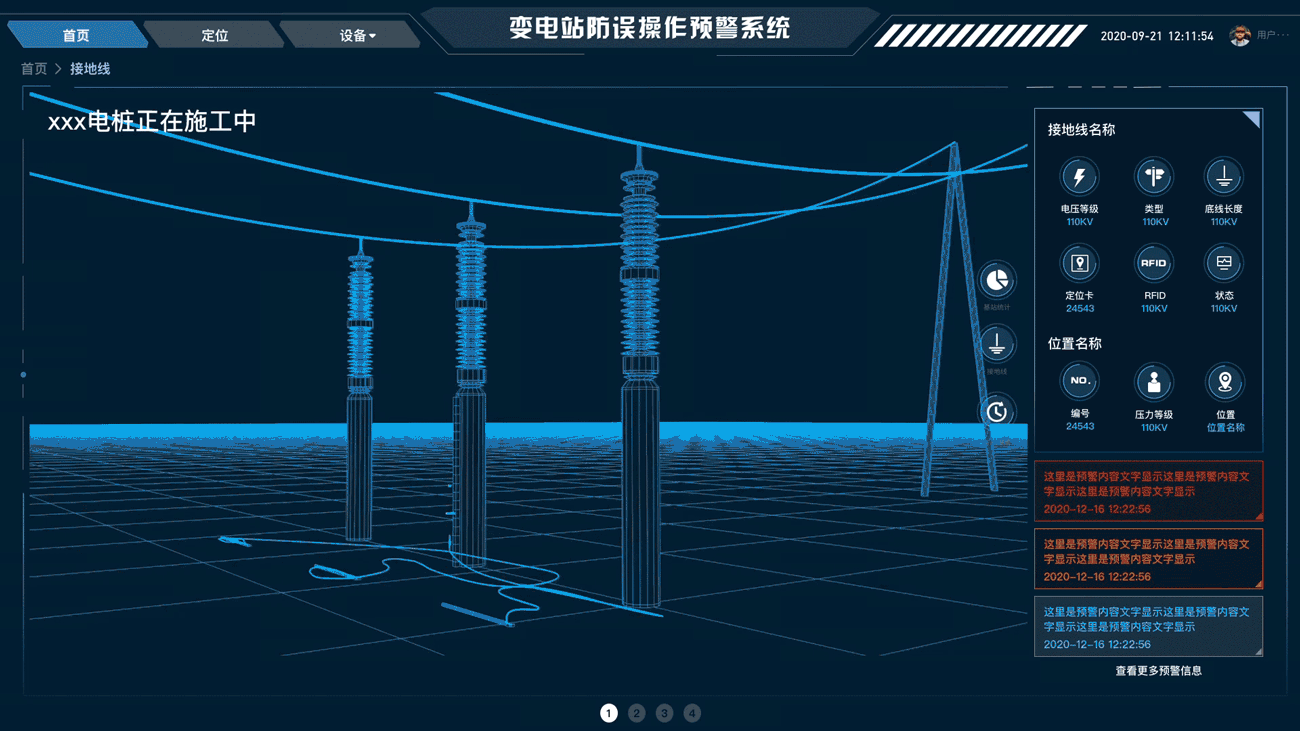Click the 110KV value under 类型

click(1155, 222)
